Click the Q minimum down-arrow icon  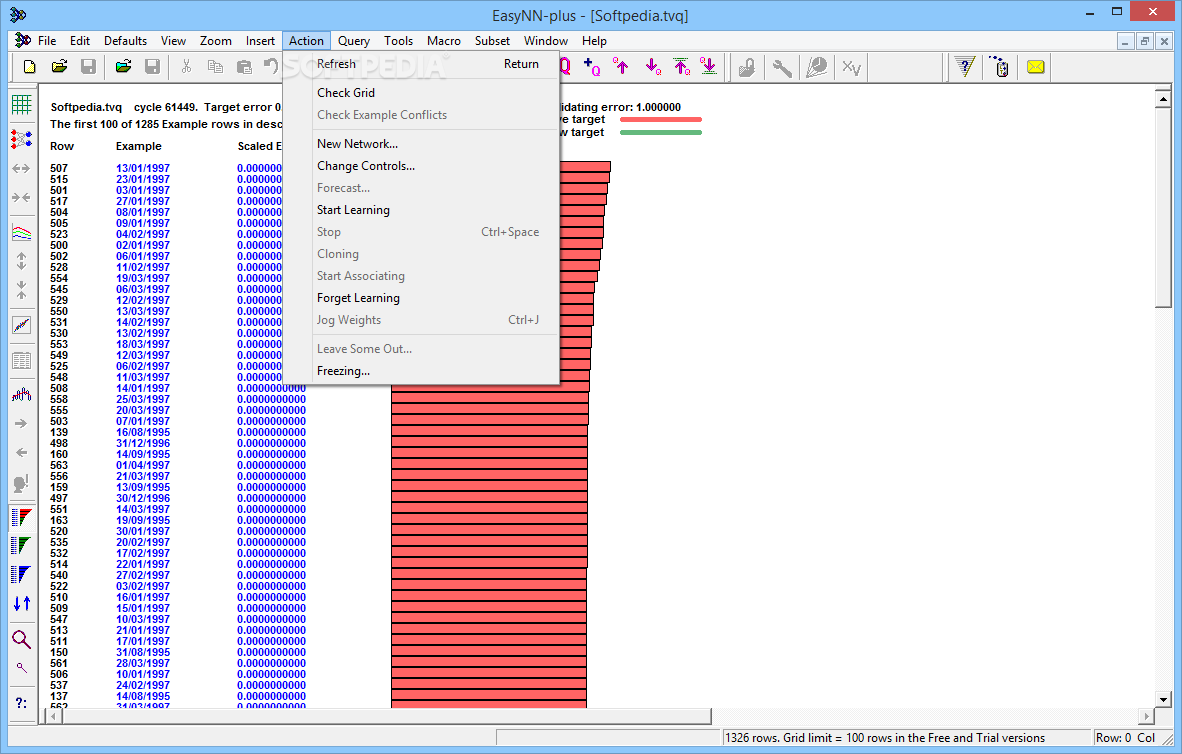(709, 67)
